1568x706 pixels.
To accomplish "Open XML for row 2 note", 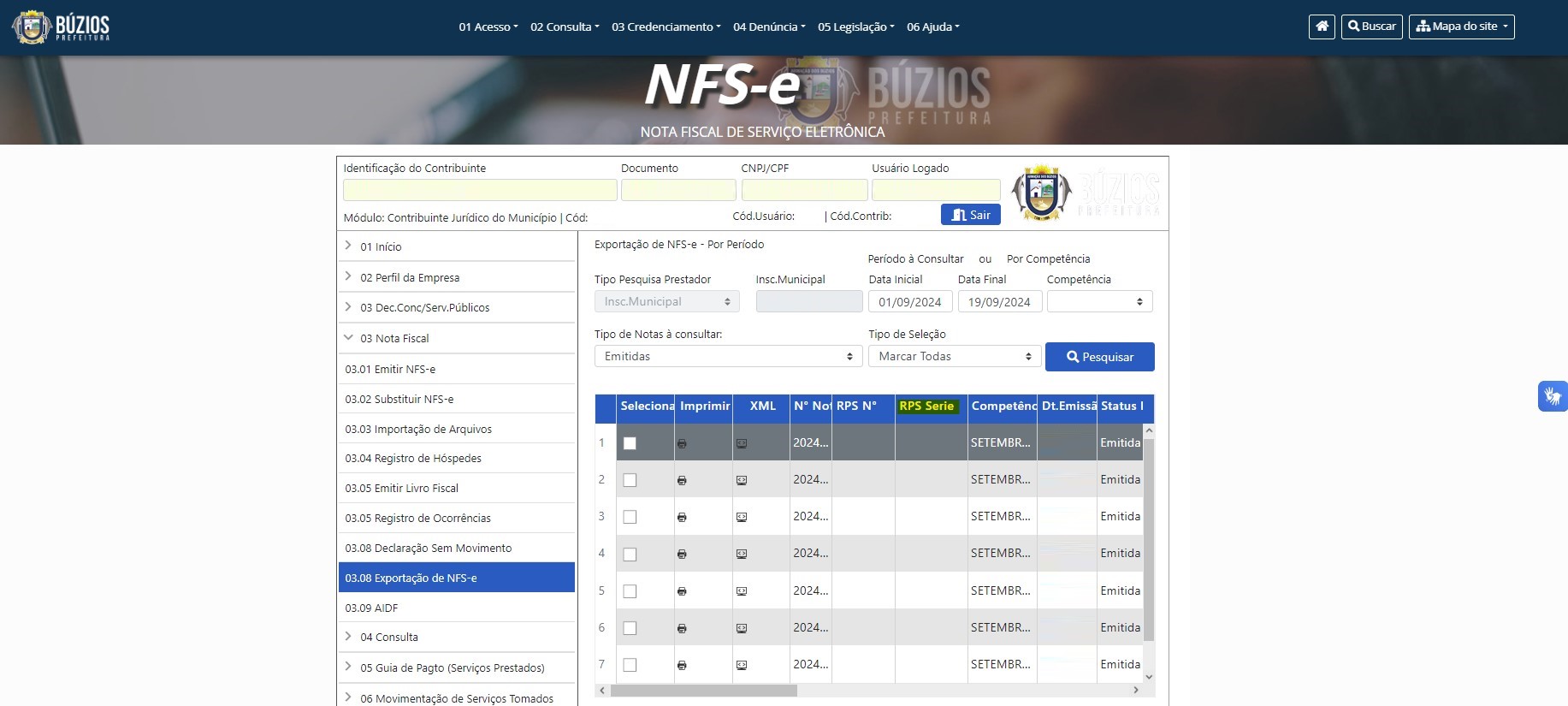I will [x=742, y=480].
